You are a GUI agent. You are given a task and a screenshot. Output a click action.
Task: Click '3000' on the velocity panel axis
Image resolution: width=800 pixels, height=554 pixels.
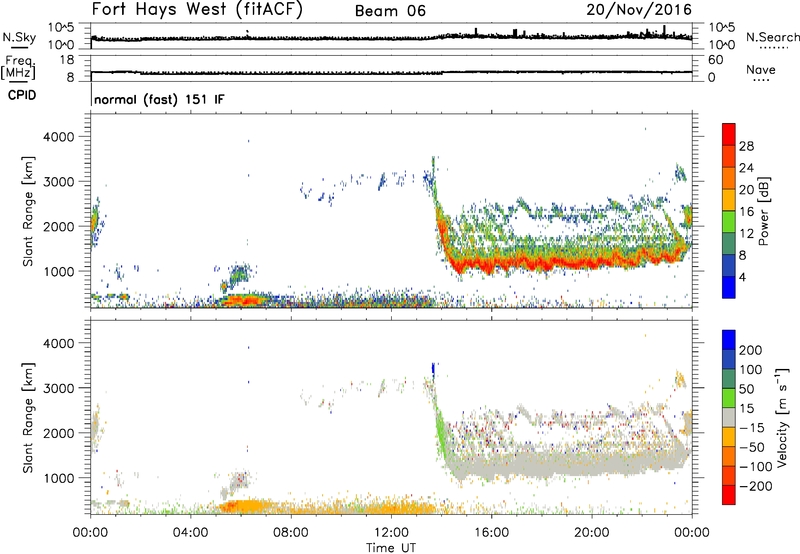(x=58, y=388)
